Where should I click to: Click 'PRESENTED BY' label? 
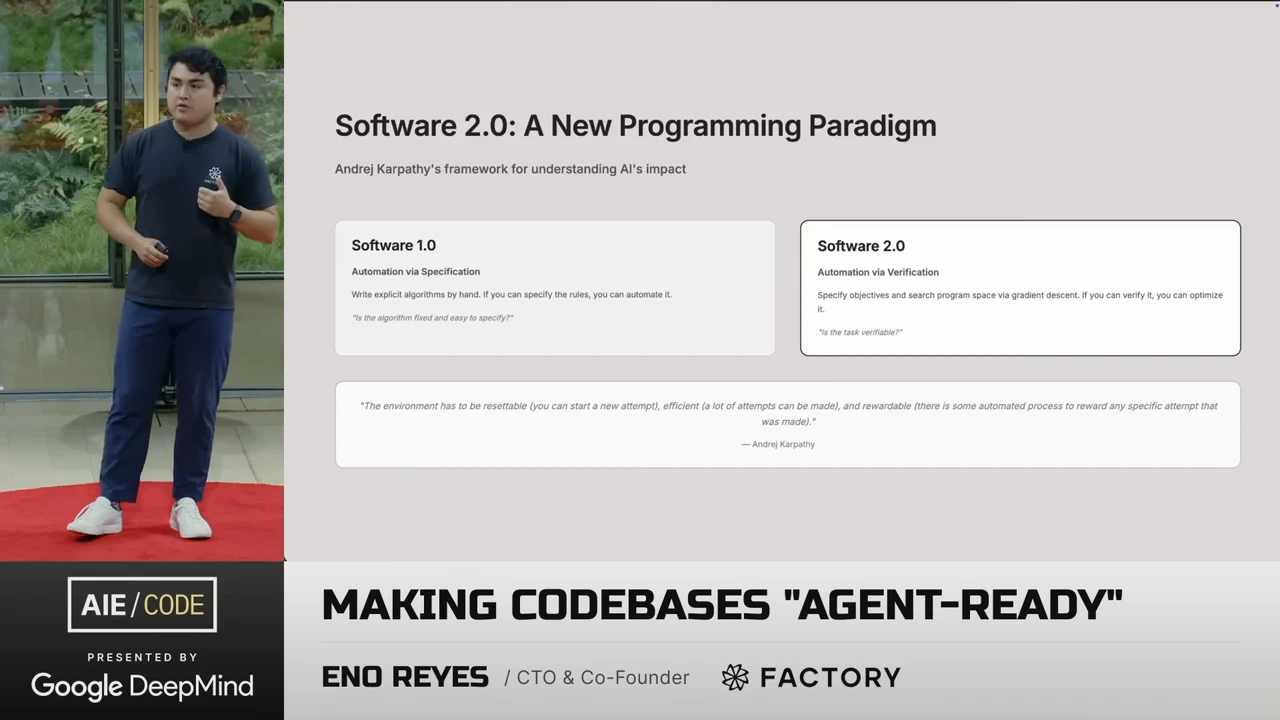(x=142, y=657)
